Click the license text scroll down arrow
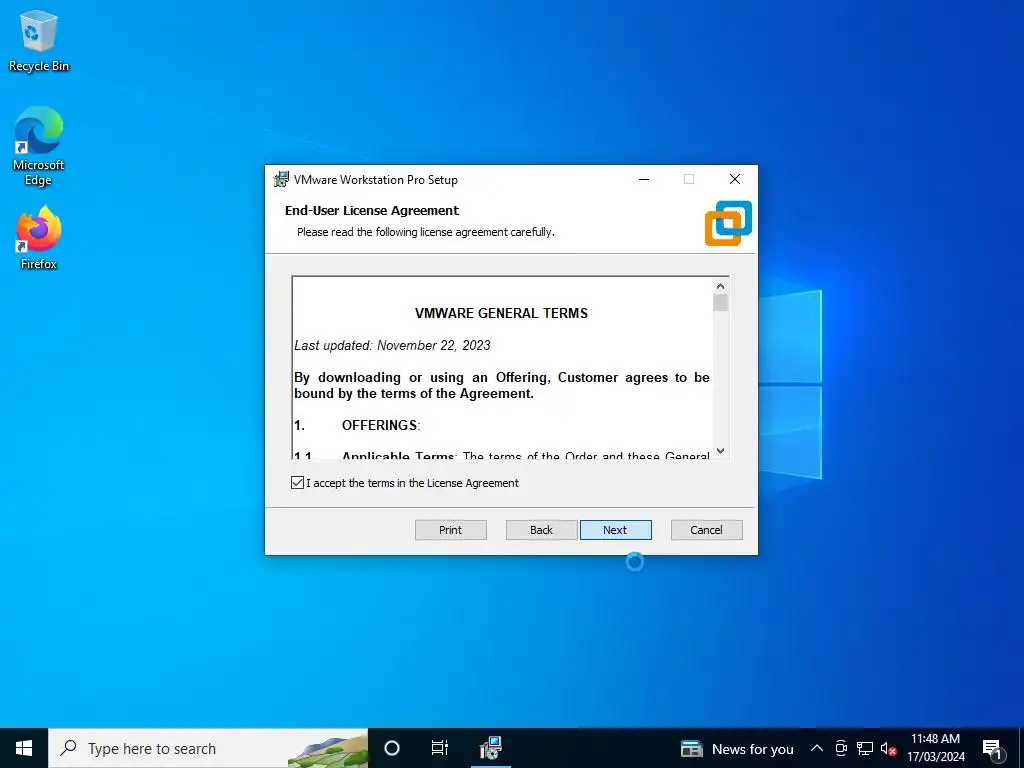1024x768 pixels. click(x=720, y=451)
